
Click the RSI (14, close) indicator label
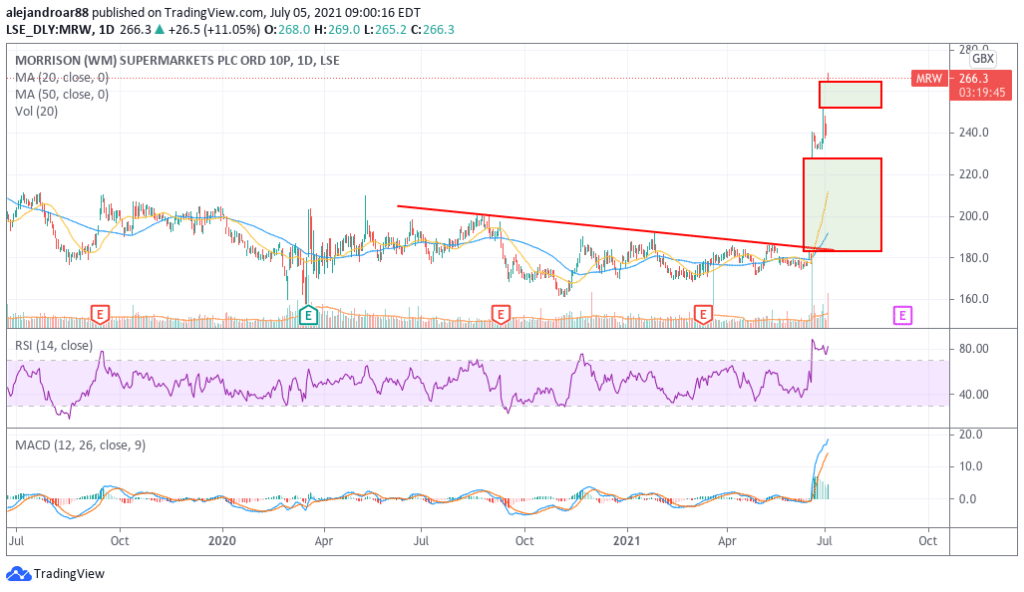coord(54,346)
